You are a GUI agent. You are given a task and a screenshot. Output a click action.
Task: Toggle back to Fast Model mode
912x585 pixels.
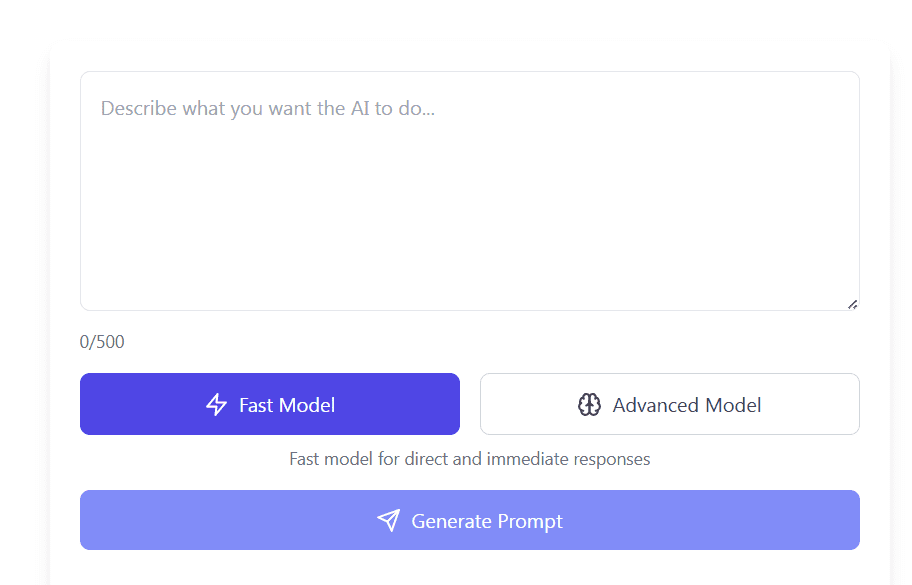coord(269,404)
